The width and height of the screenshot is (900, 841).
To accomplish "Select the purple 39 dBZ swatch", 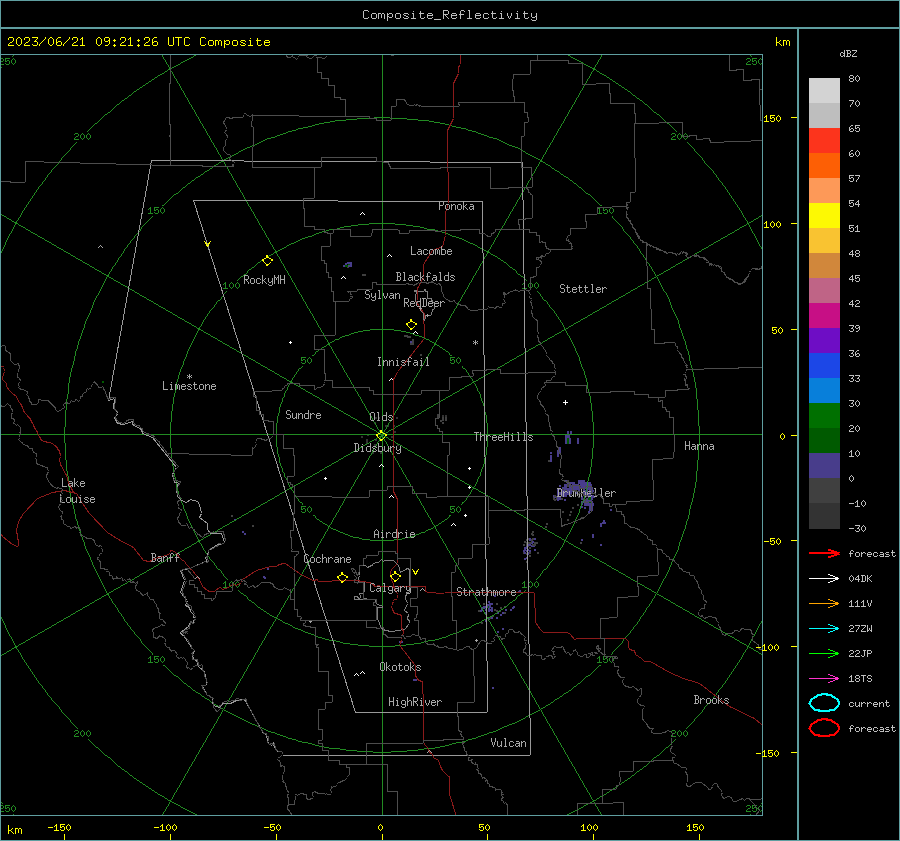I will [824, 340].
